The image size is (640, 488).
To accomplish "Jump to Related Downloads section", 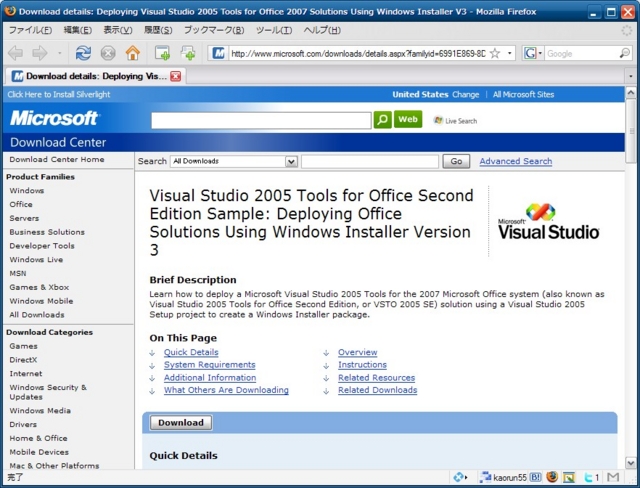I will (378, 390).
